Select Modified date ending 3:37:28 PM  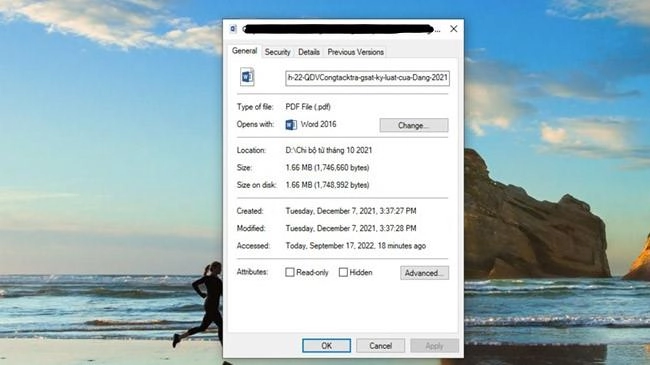[351, 228]
